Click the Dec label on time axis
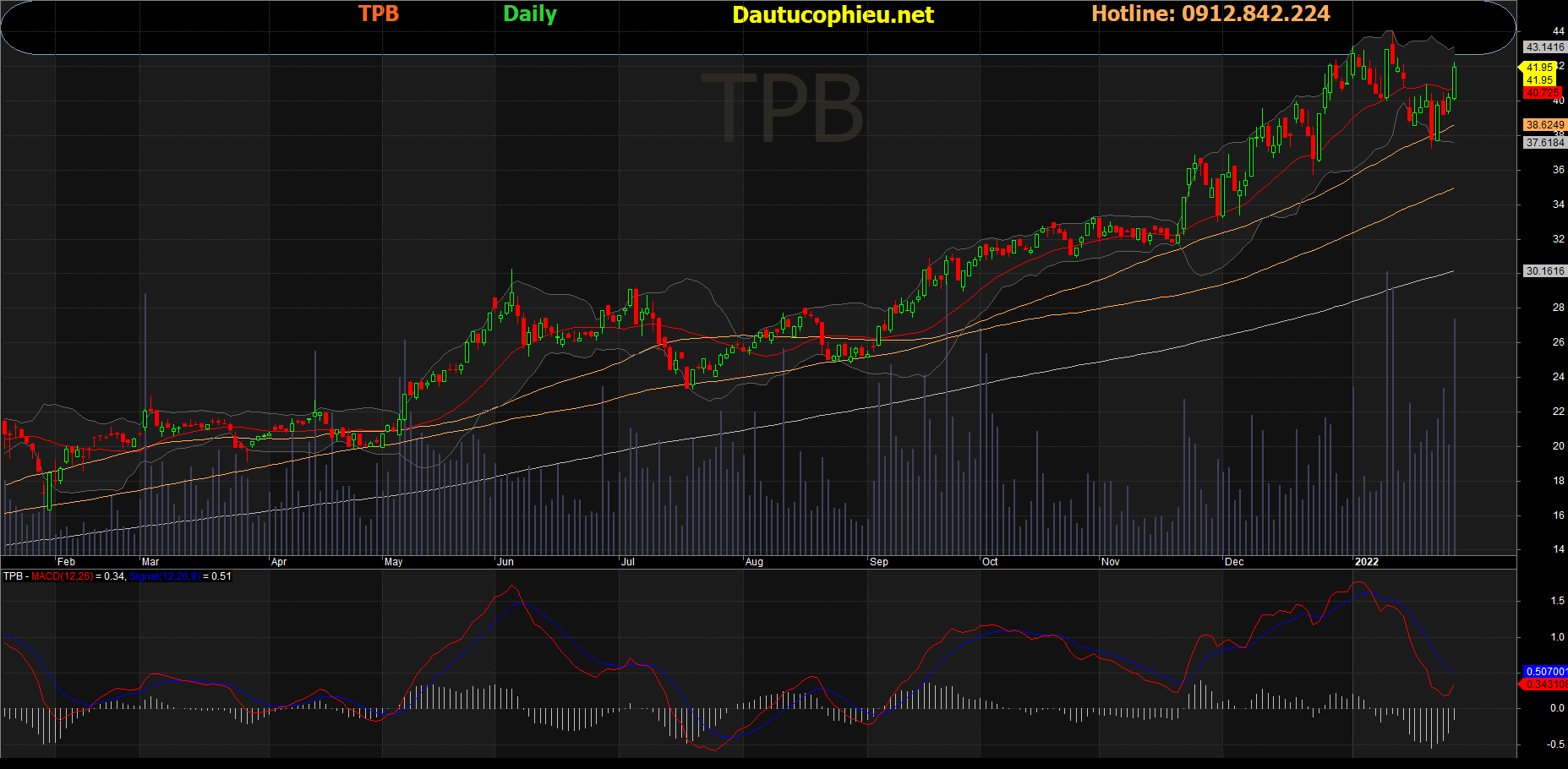 pos(1234,562)
